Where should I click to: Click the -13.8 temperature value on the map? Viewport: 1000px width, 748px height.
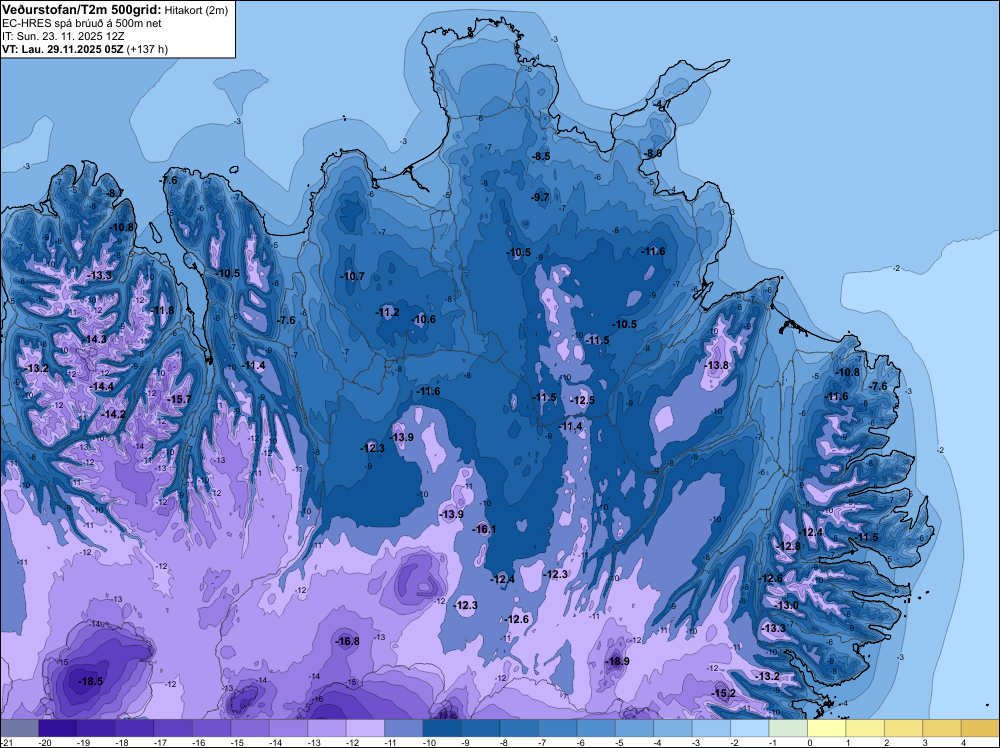tap(716, 365)
